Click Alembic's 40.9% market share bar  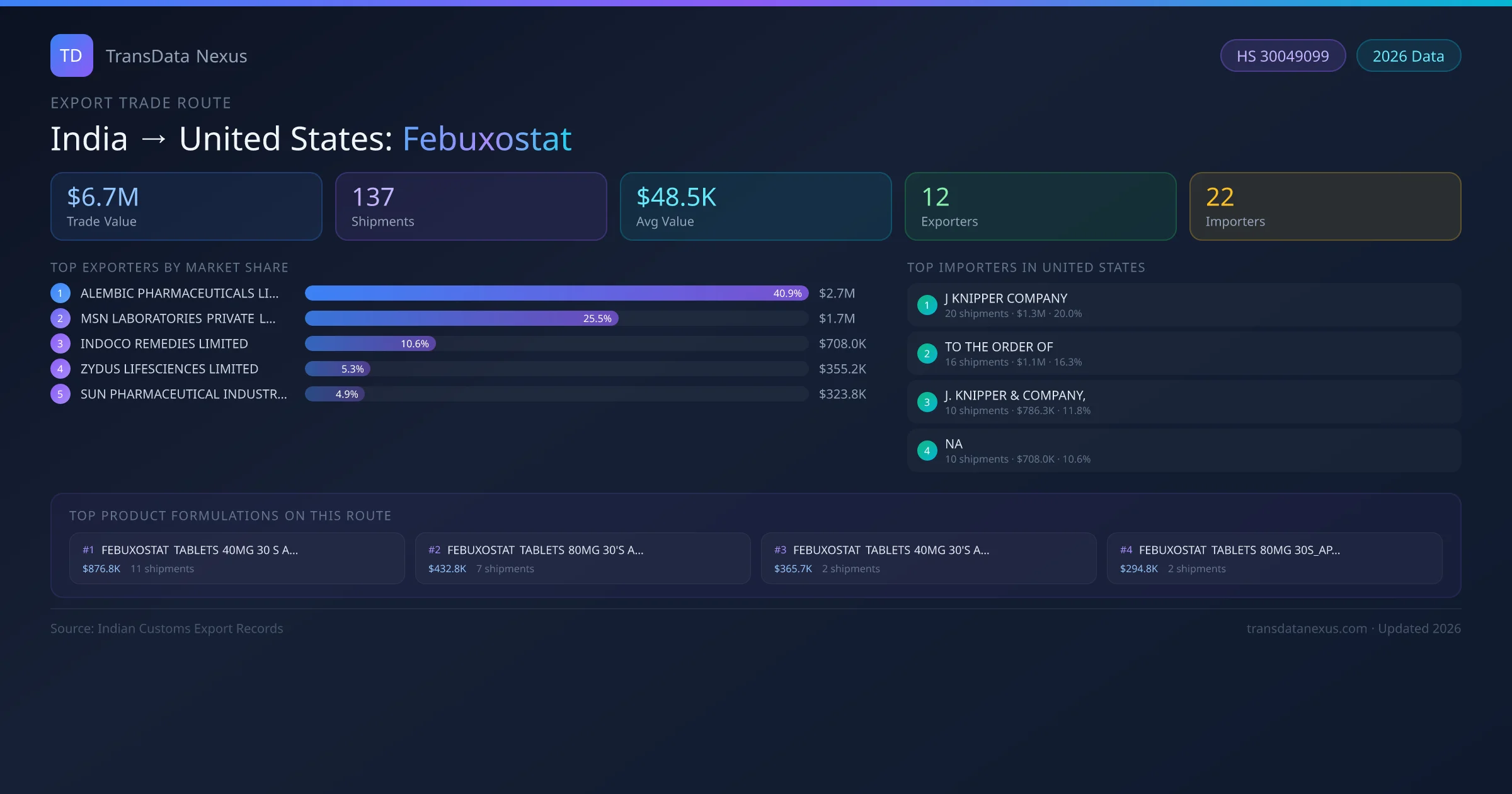coord(556,293)
